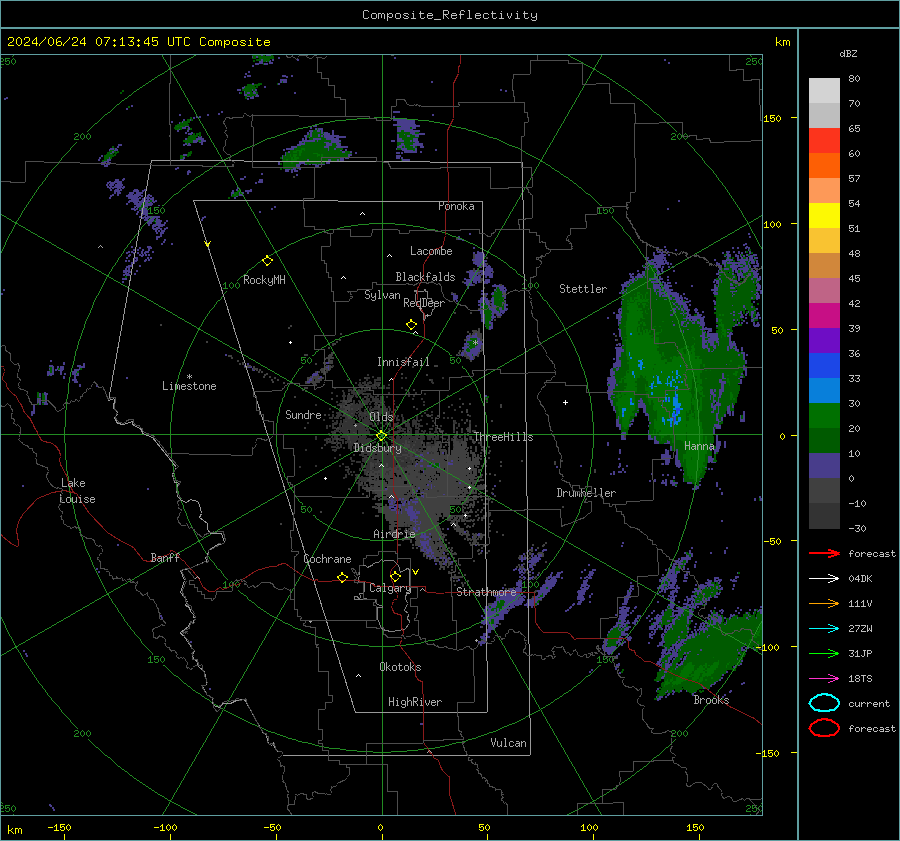Viewport: 900px width, 841px height.
Task: Click the Lake Louise label
Action: (77, 491)
